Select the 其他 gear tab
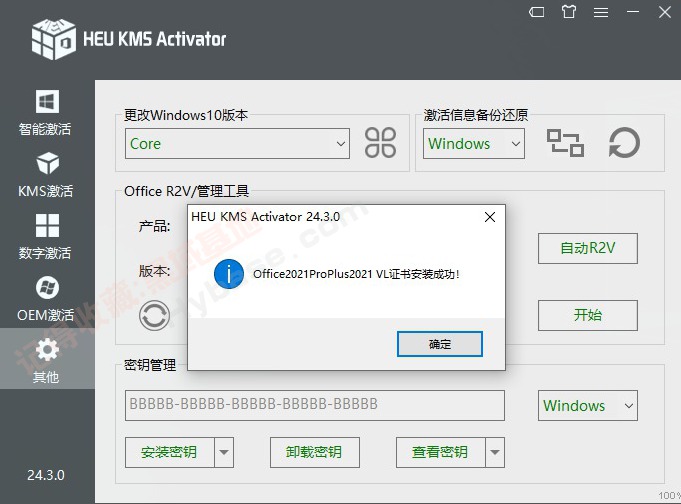This screenshot has height=504, width=681. (47, 358)
